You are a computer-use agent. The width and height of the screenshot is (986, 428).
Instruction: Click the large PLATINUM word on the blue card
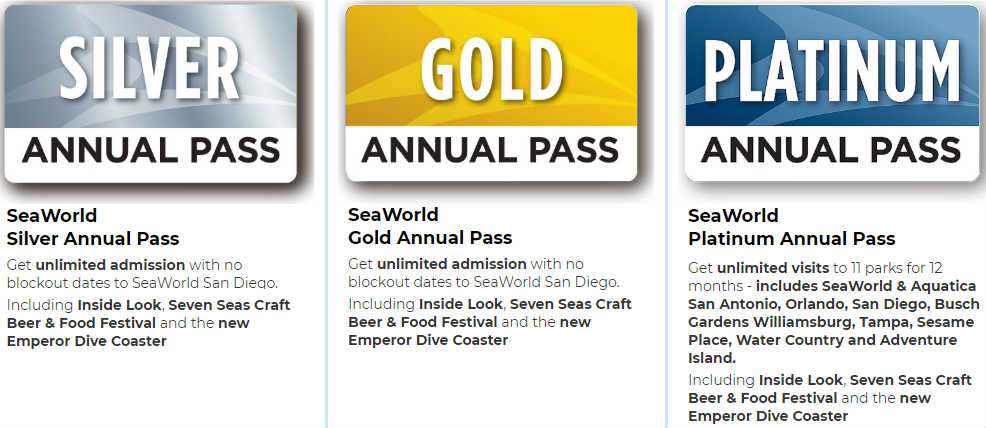coord(832,70)
